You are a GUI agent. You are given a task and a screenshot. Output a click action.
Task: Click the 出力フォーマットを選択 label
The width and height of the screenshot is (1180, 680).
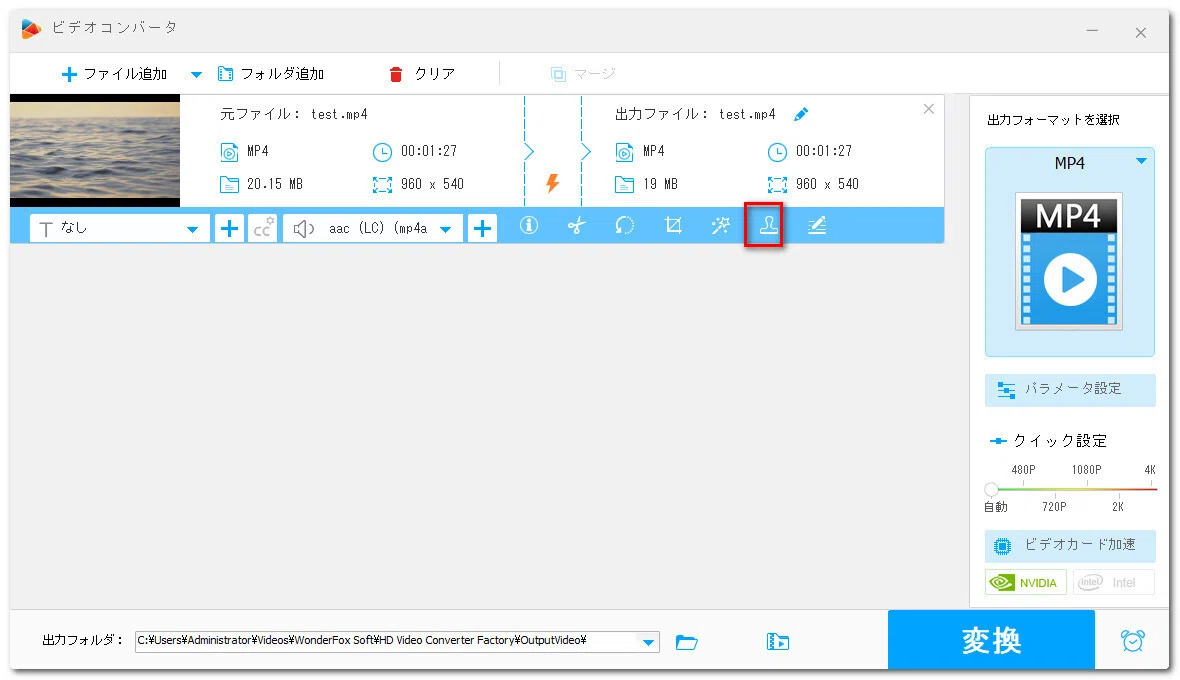1053,120
